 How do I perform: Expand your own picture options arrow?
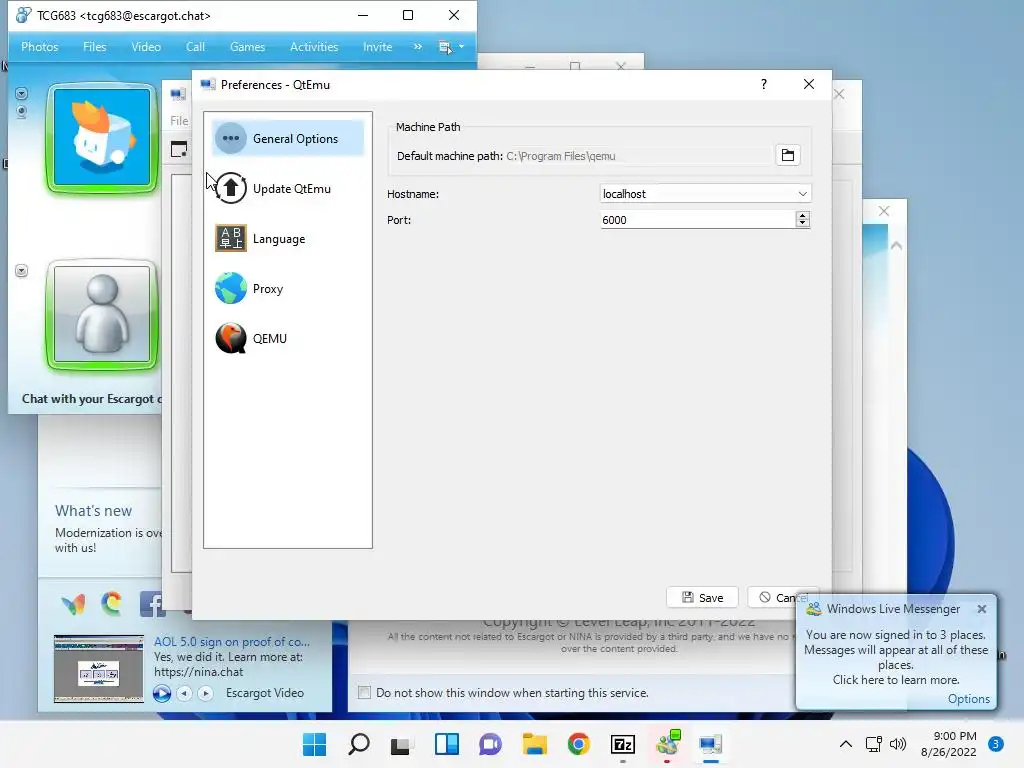pos(22,270)
